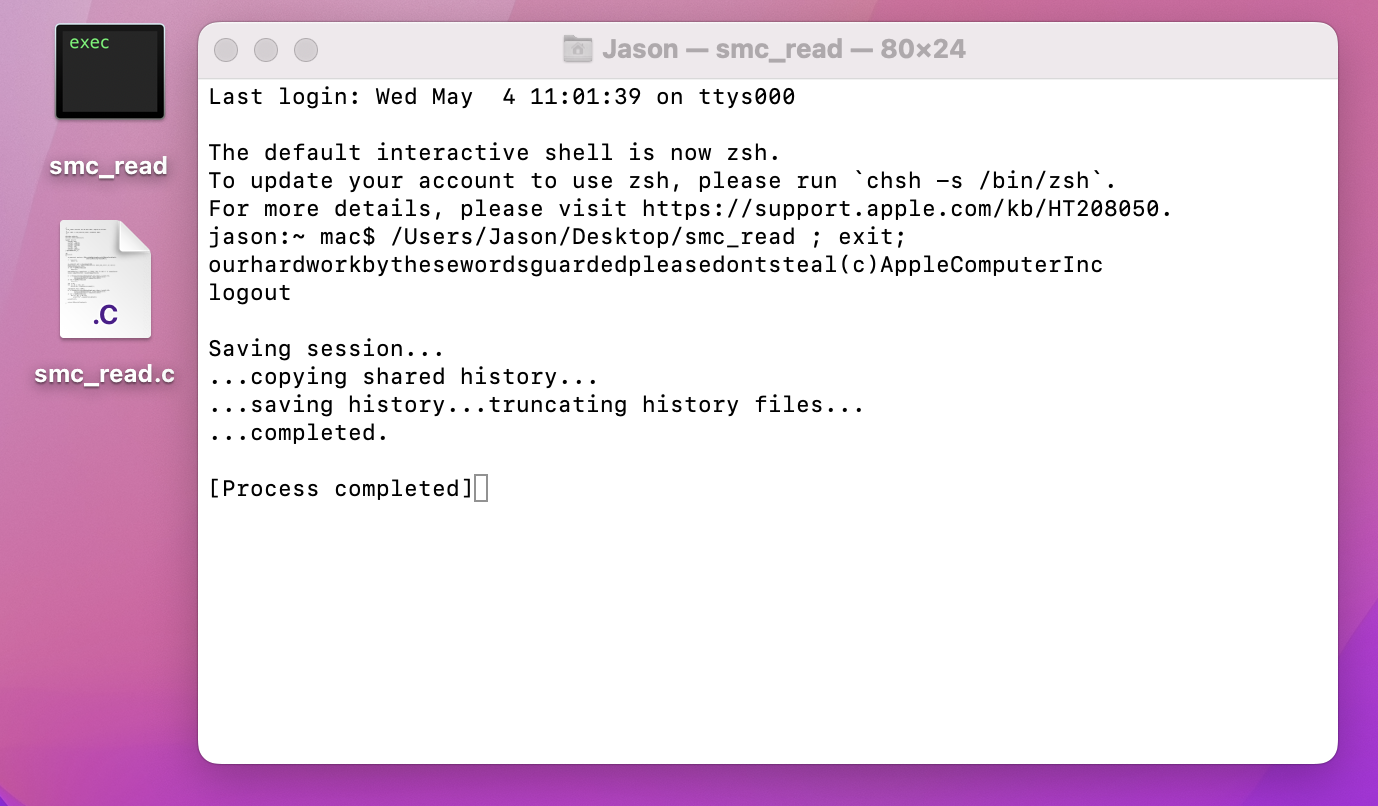Click the home folder icon in title bar
This screenshot has height=806, width=1378.
[x=577, y=49]
